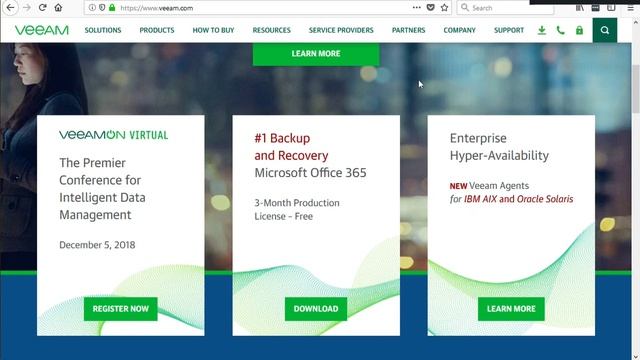The height and width of the screenshot is (360, 640).
Task: Click the Register Now button
Action: (120, 309)
